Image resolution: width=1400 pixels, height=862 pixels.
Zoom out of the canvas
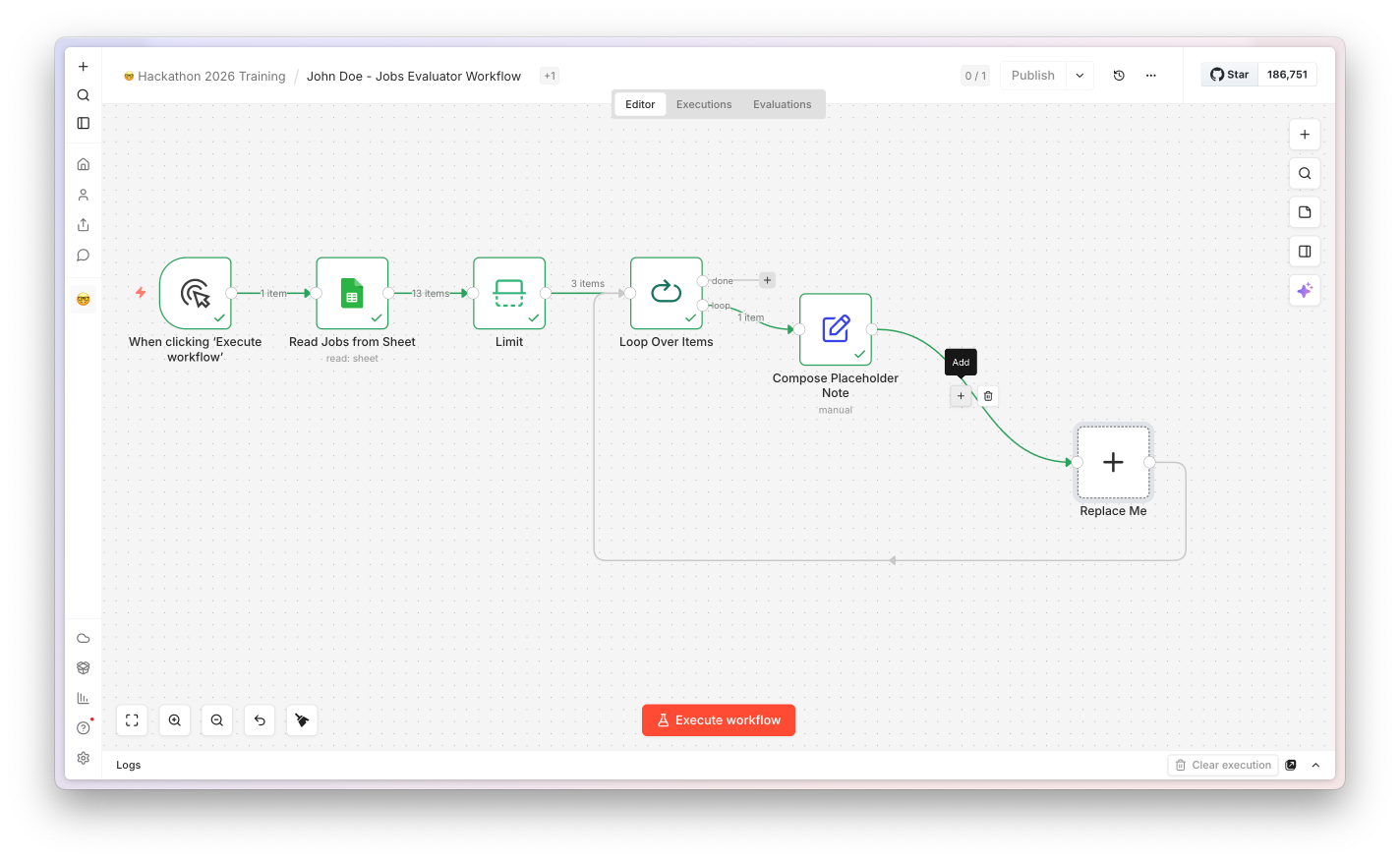(x=217, y=720)
